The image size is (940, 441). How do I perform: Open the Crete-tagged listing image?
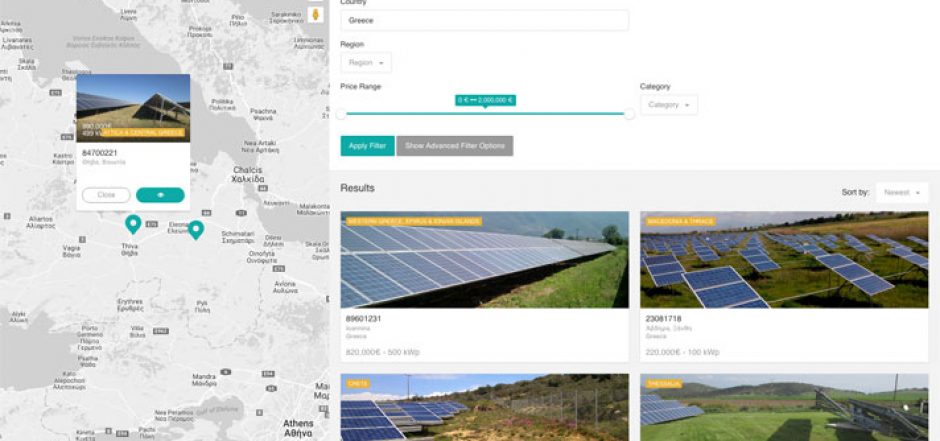(x=484, y=407)
